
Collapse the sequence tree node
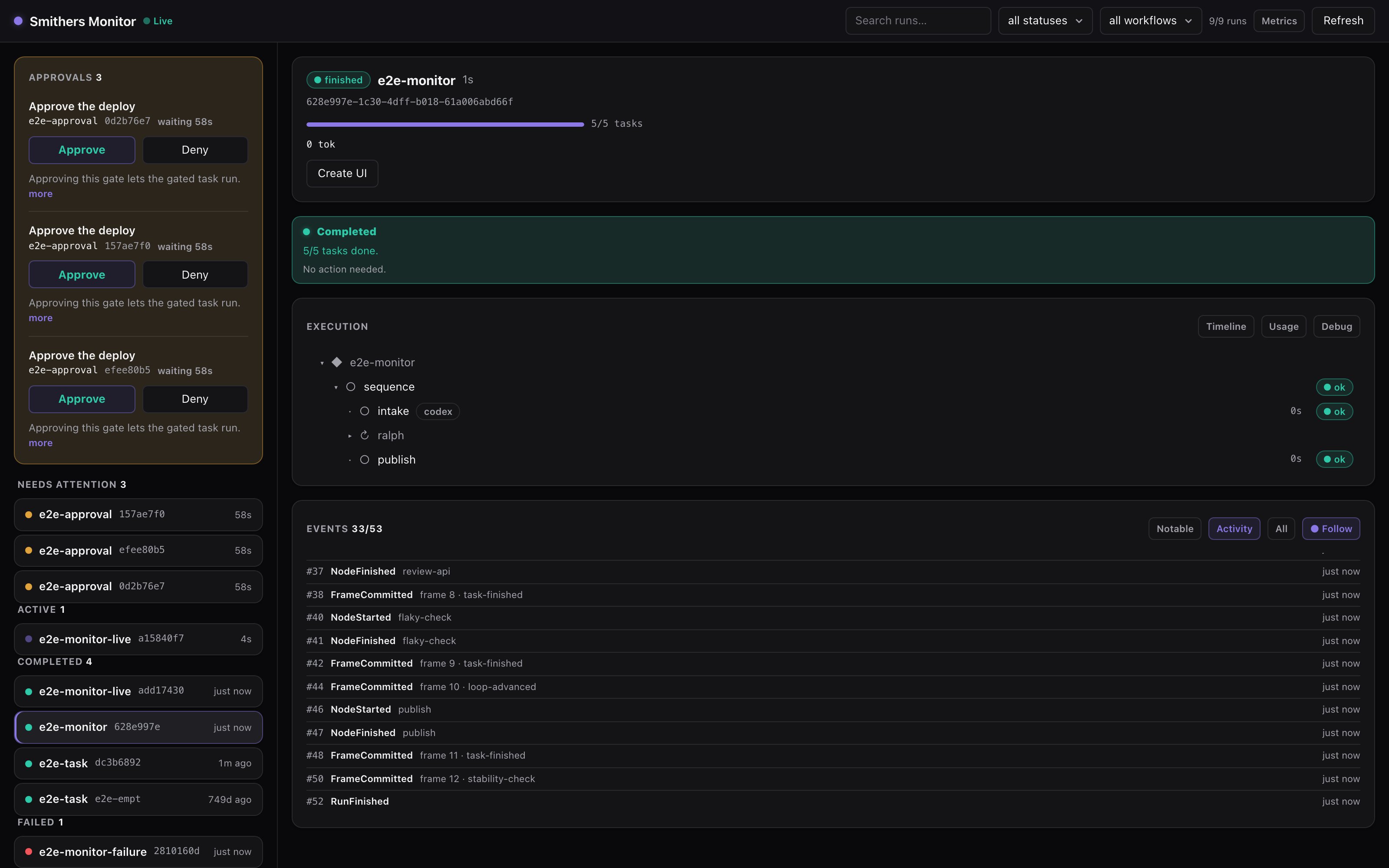coord(336,388)
